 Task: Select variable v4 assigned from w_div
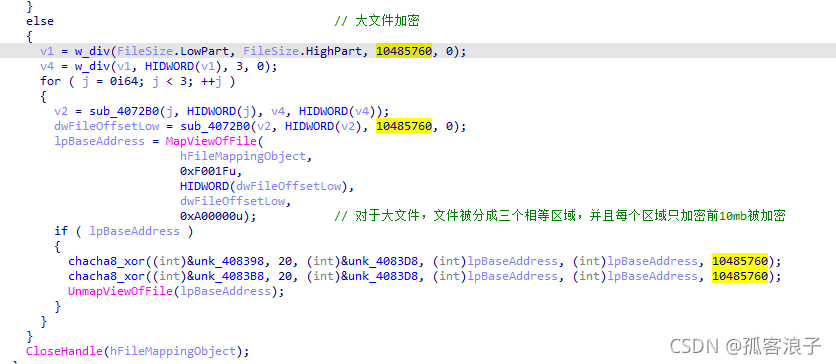(x=47, y=67)
